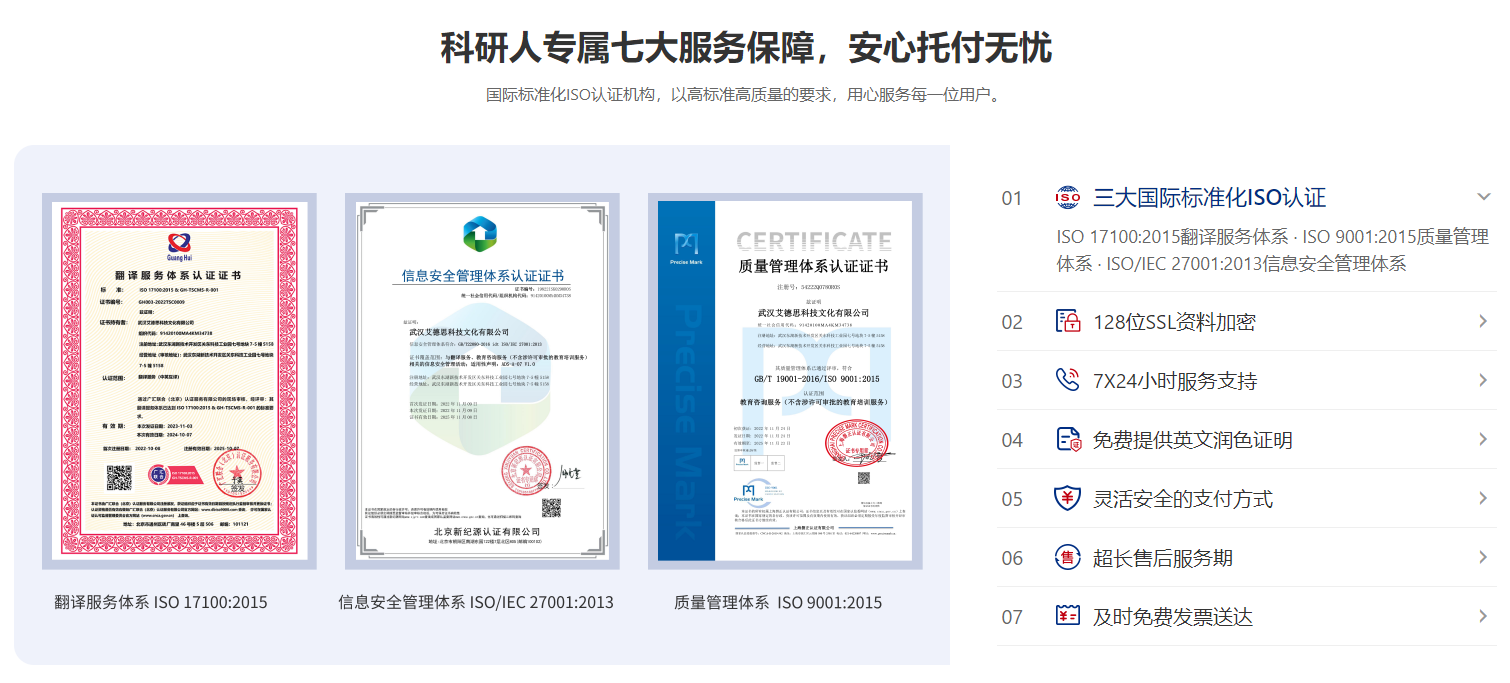This screenshot has height=683, width=1510.
Task: Click the number 05 in the guarantee list
Action: [1012, 499]
